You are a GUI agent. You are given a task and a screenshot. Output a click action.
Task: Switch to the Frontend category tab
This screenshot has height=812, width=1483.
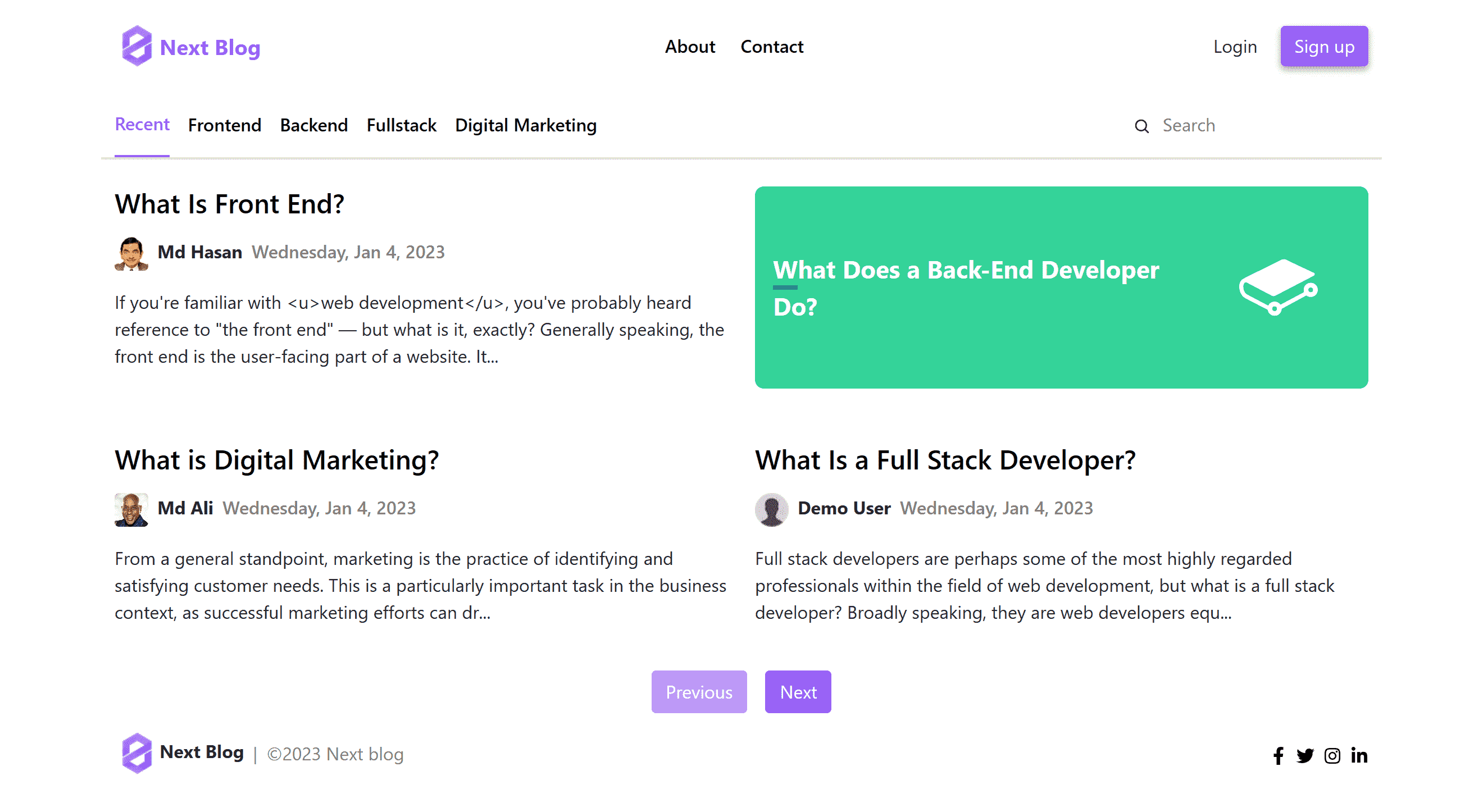(225, 125)
